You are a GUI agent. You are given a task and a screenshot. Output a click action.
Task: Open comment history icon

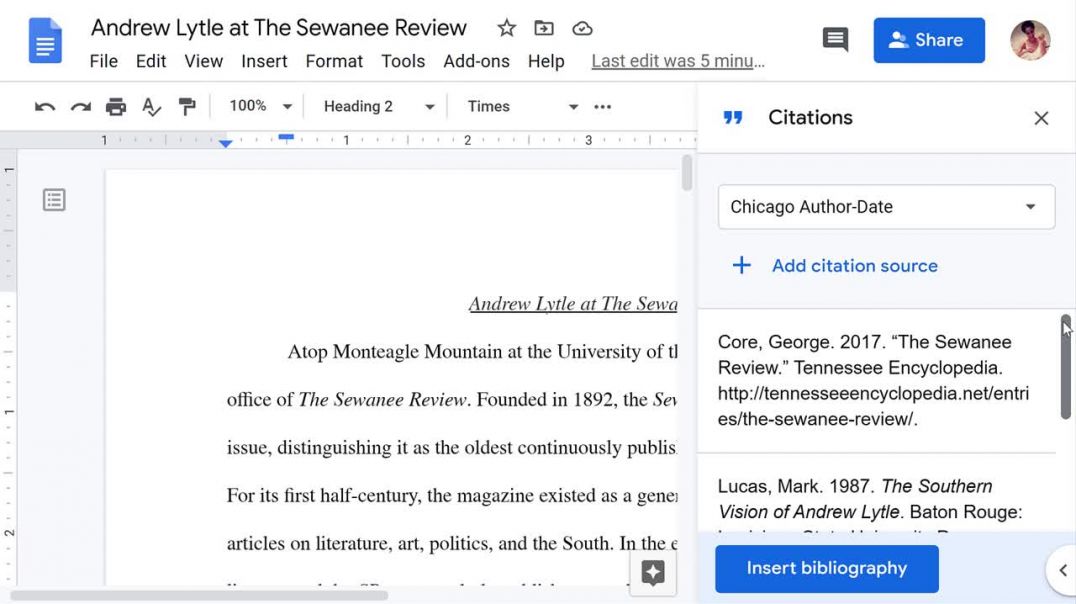(835, 40)
